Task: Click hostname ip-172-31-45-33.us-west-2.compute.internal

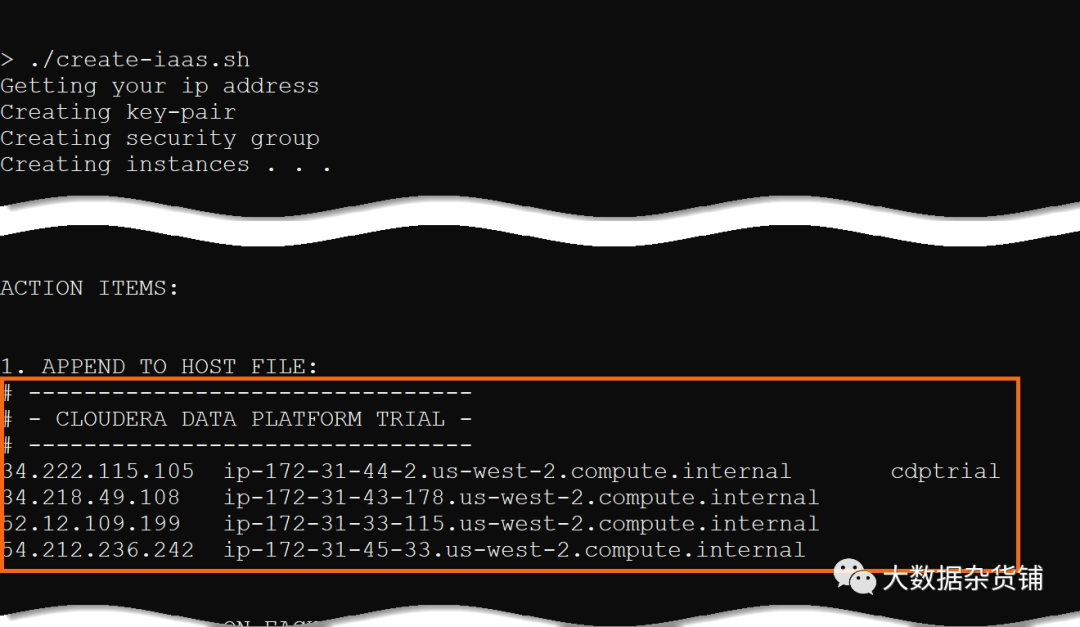Action: (514, 551)
